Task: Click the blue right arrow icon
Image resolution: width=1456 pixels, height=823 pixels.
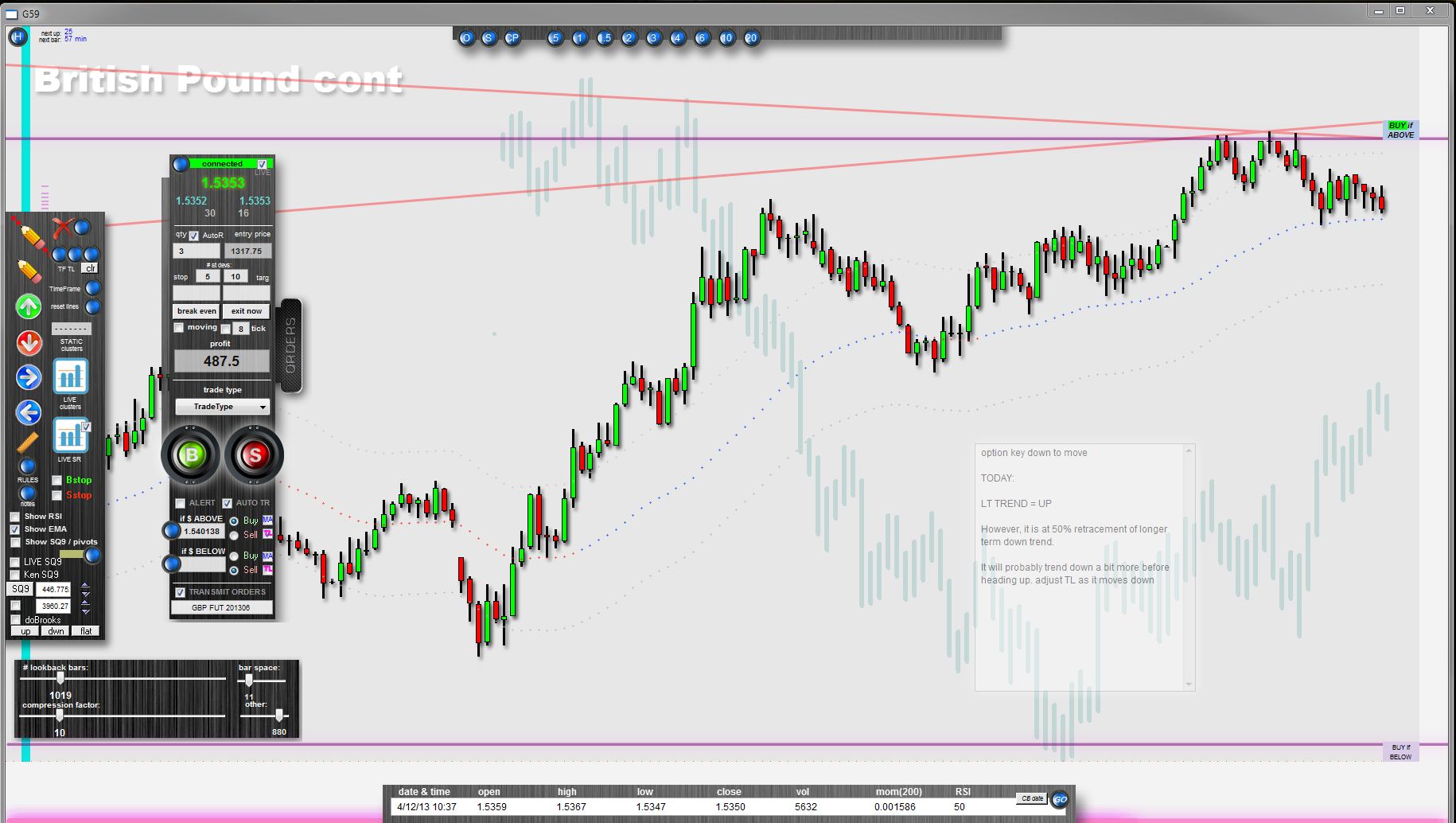Action: click(29, 377)
